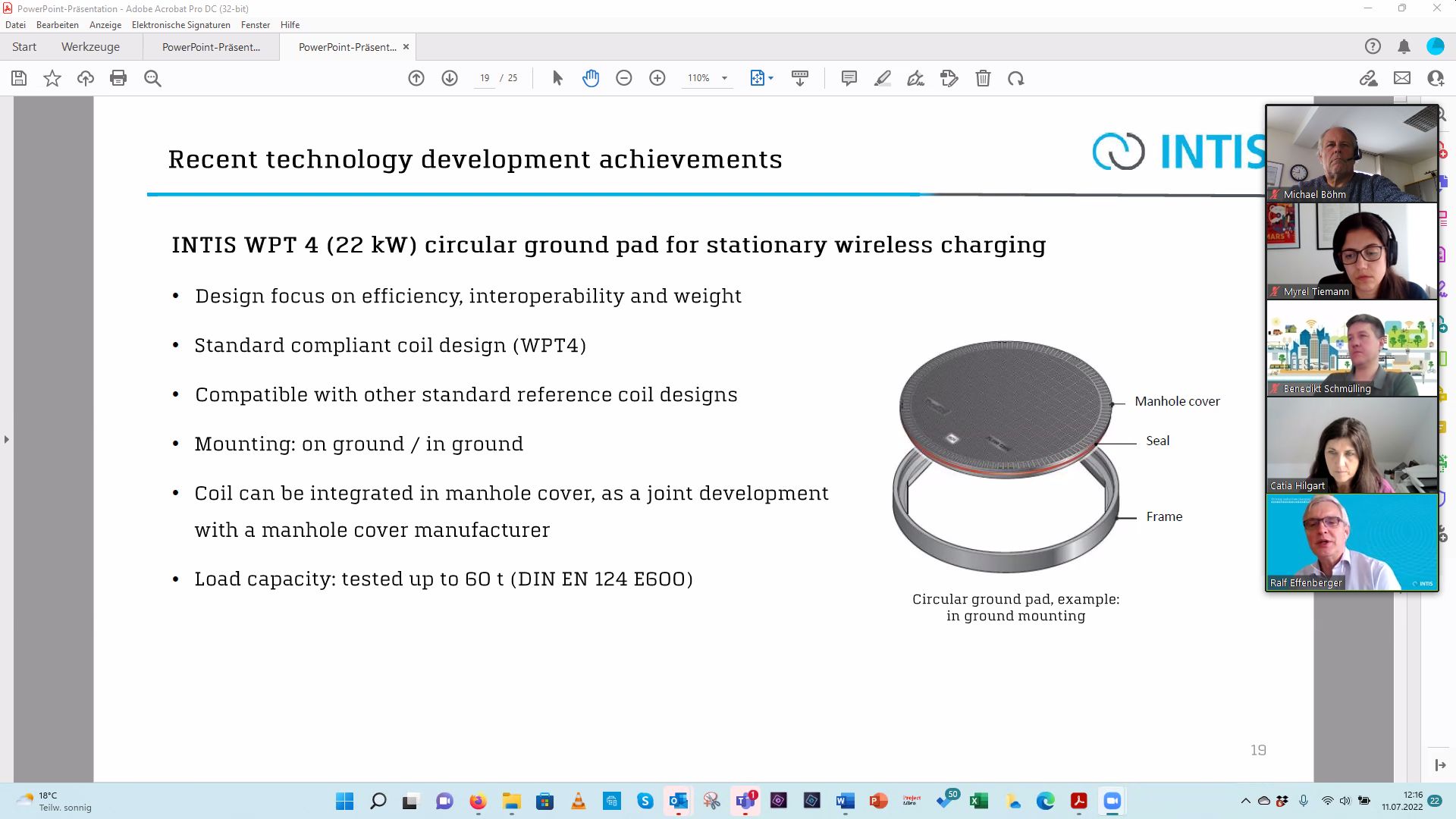1456x819 pixels.
Task: Go to next page arrow
Action: (450, 78)
